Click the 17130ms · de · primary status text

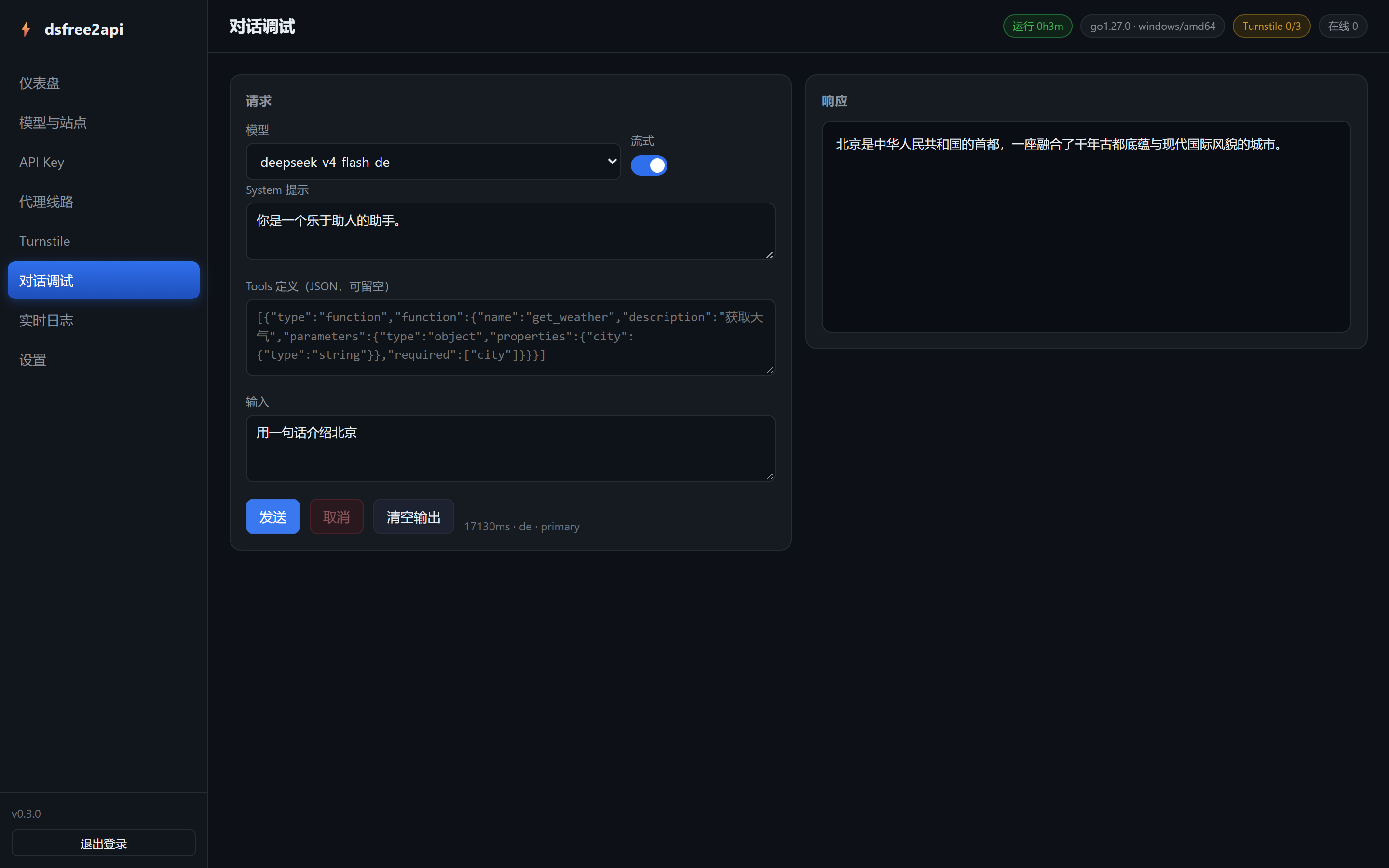point(522,527)
